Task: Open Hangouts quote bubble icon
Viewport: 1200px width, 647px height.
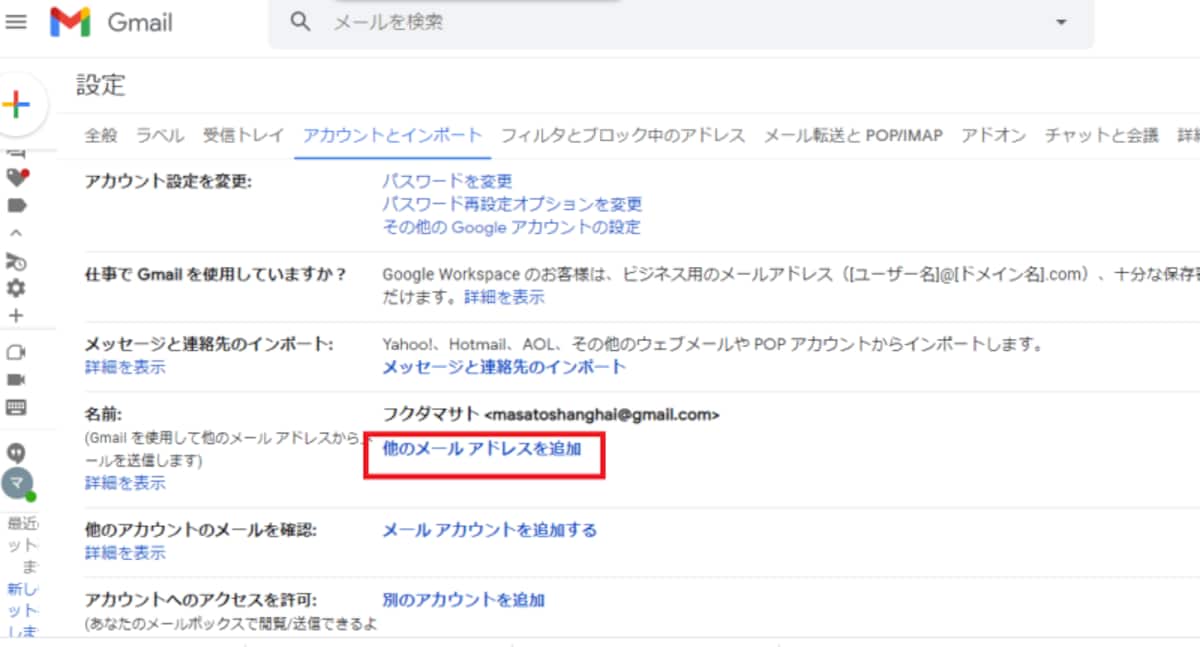Action: tap(16, 452)
